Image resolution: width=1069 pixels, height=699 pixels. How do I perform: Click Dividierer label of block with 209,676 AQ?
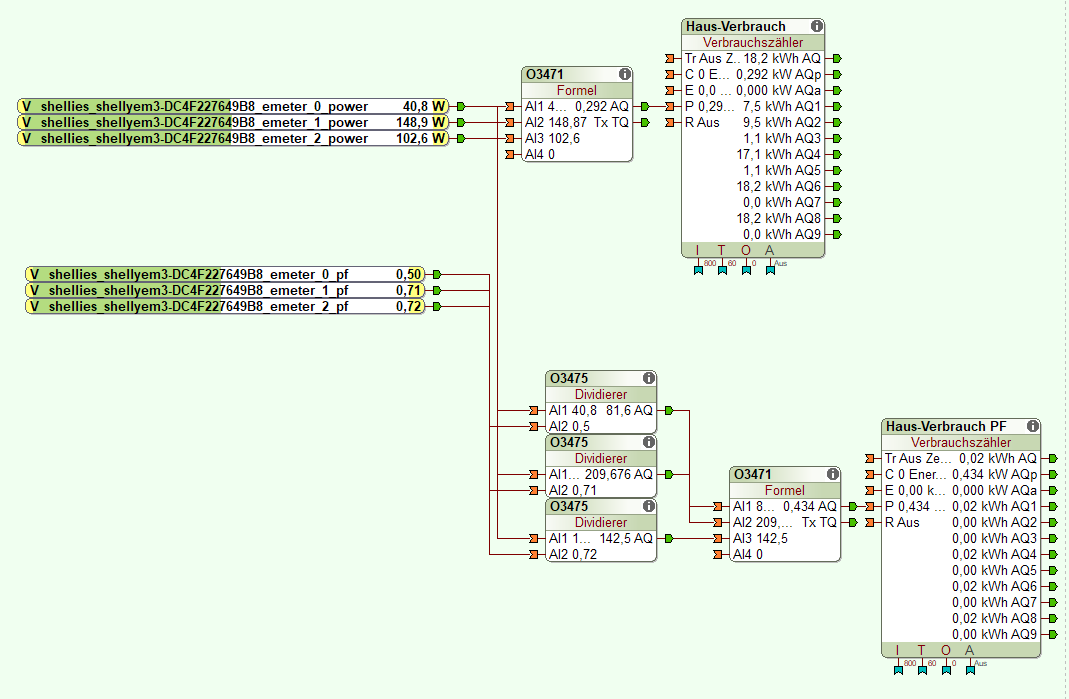[x=601, y=458]
